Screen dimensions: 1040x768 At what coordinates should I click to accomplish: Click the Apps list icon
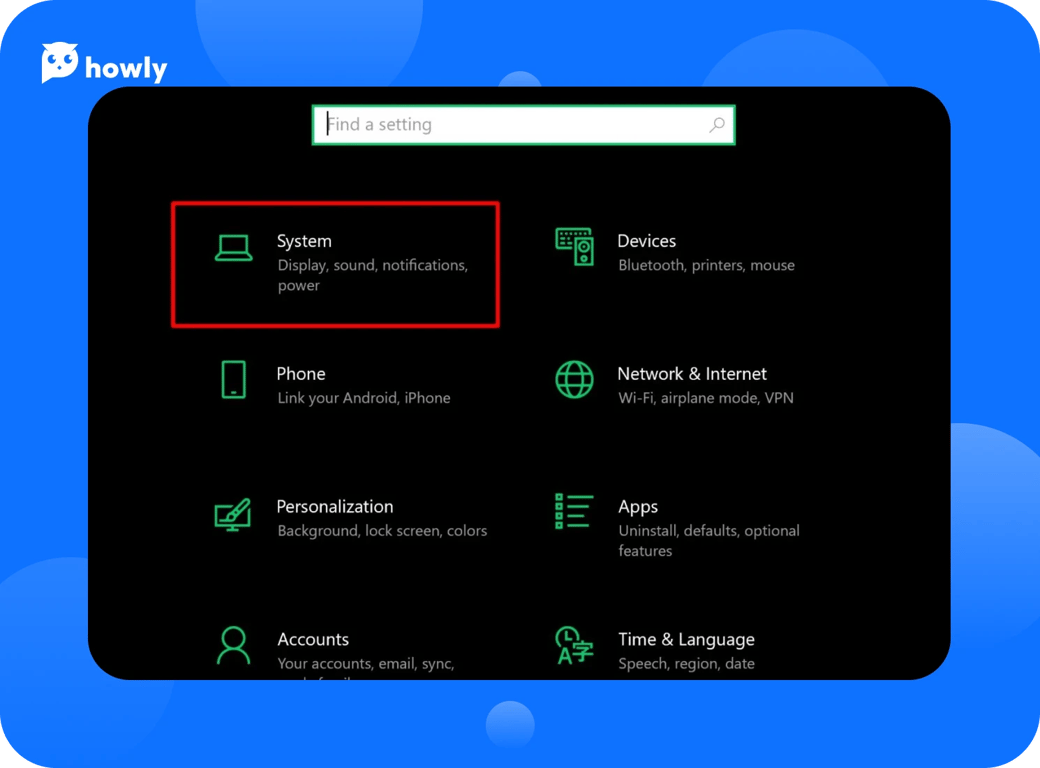click(574, 511)
